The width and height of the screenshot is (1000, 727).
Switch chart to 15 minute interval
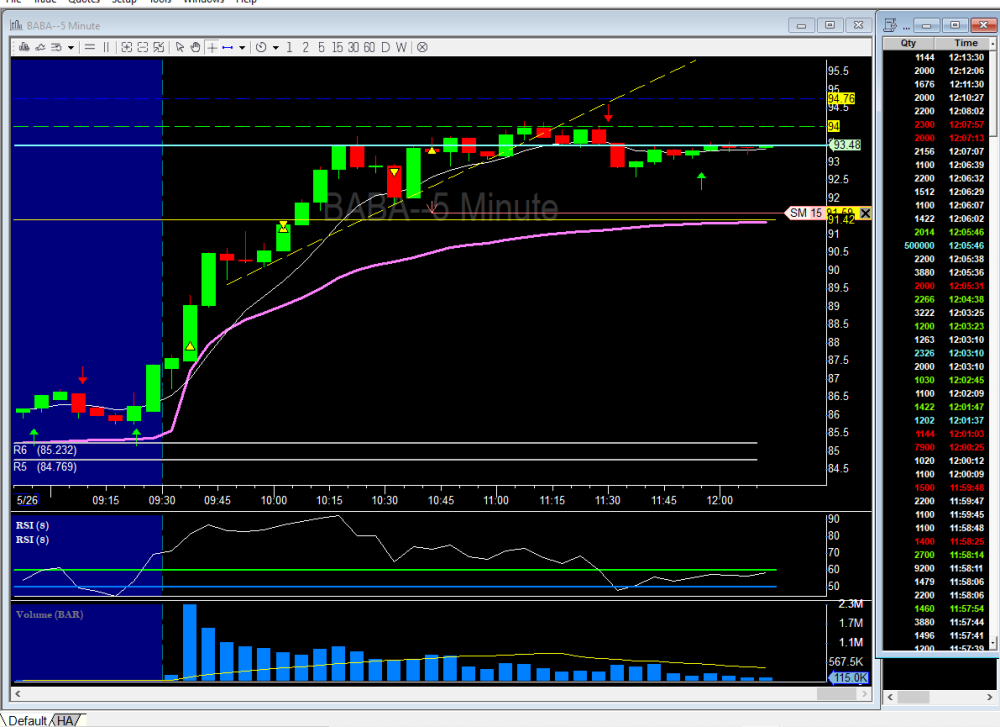click(337, 47)
